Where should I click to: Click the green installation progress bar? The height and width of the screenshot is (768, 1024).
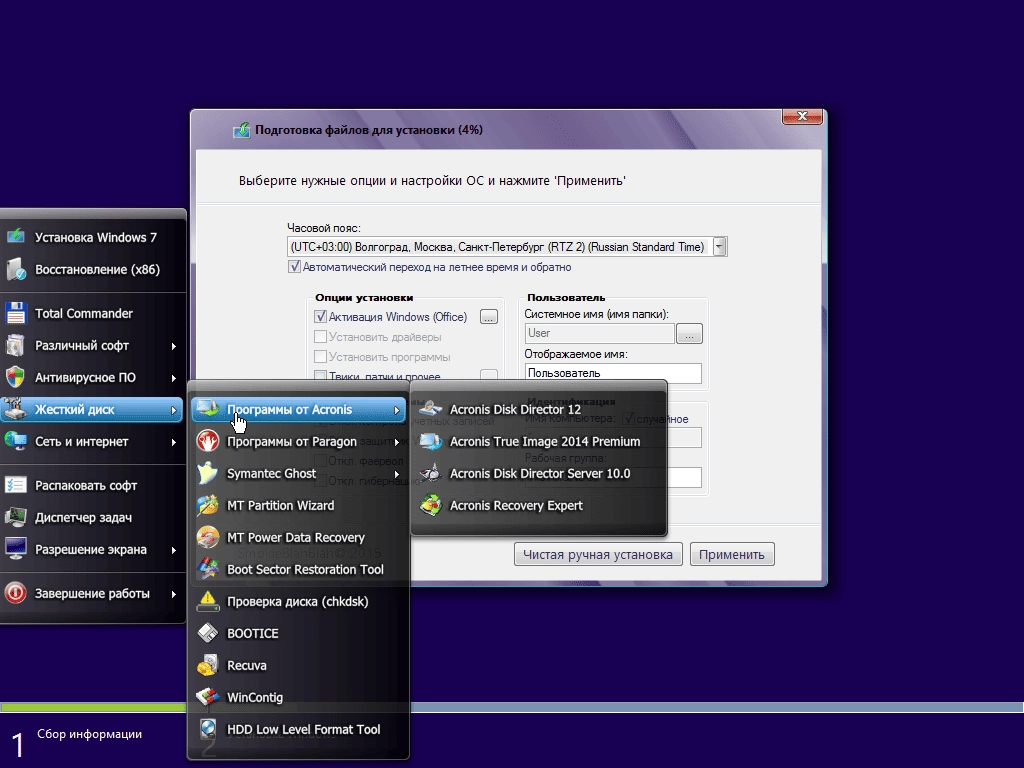tap(93, 707)
